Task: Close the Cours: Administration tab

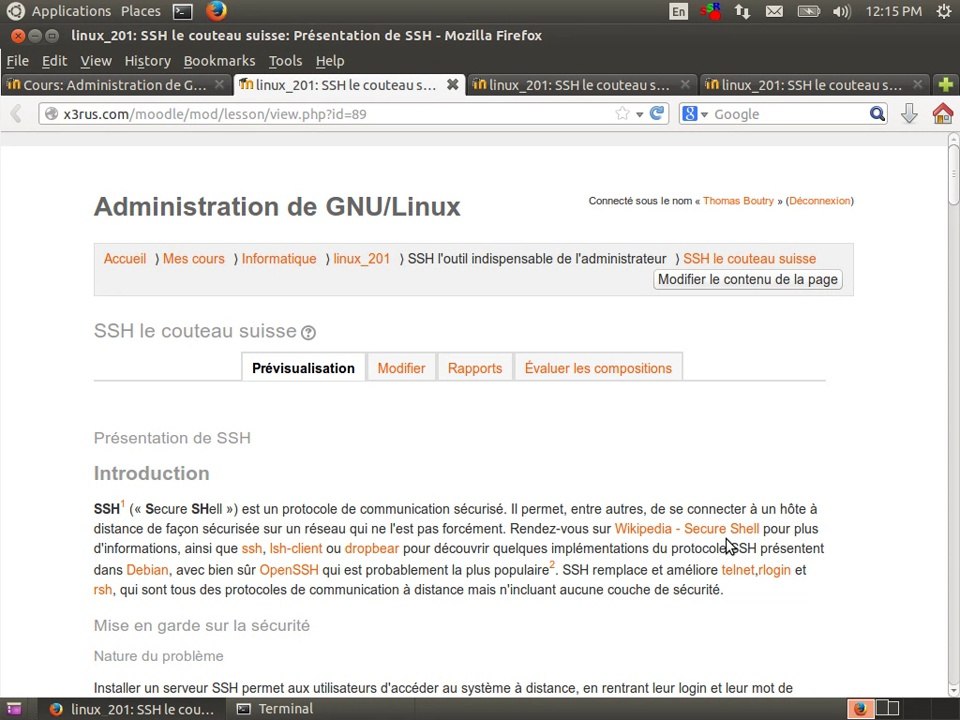Action: click(219, 84)
